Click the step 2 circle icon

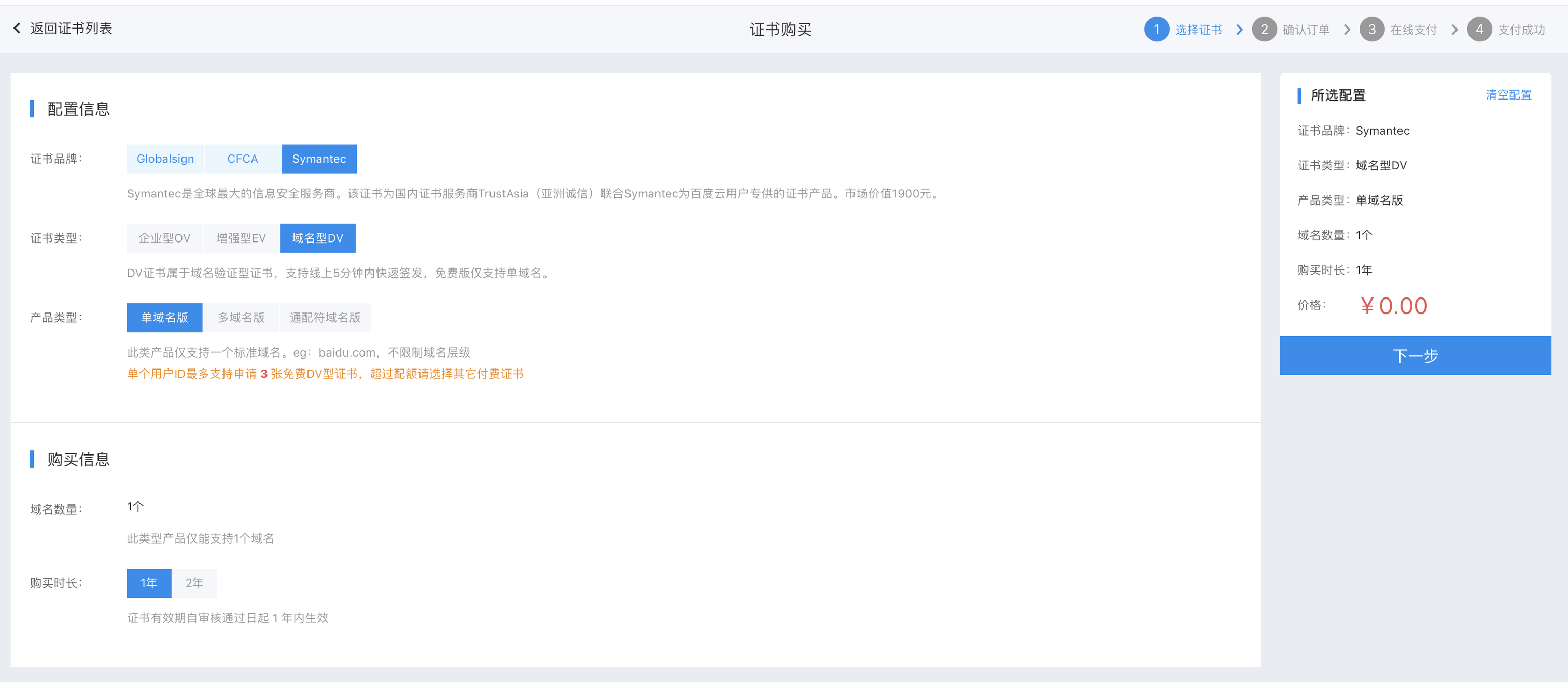coord(1264,29)
